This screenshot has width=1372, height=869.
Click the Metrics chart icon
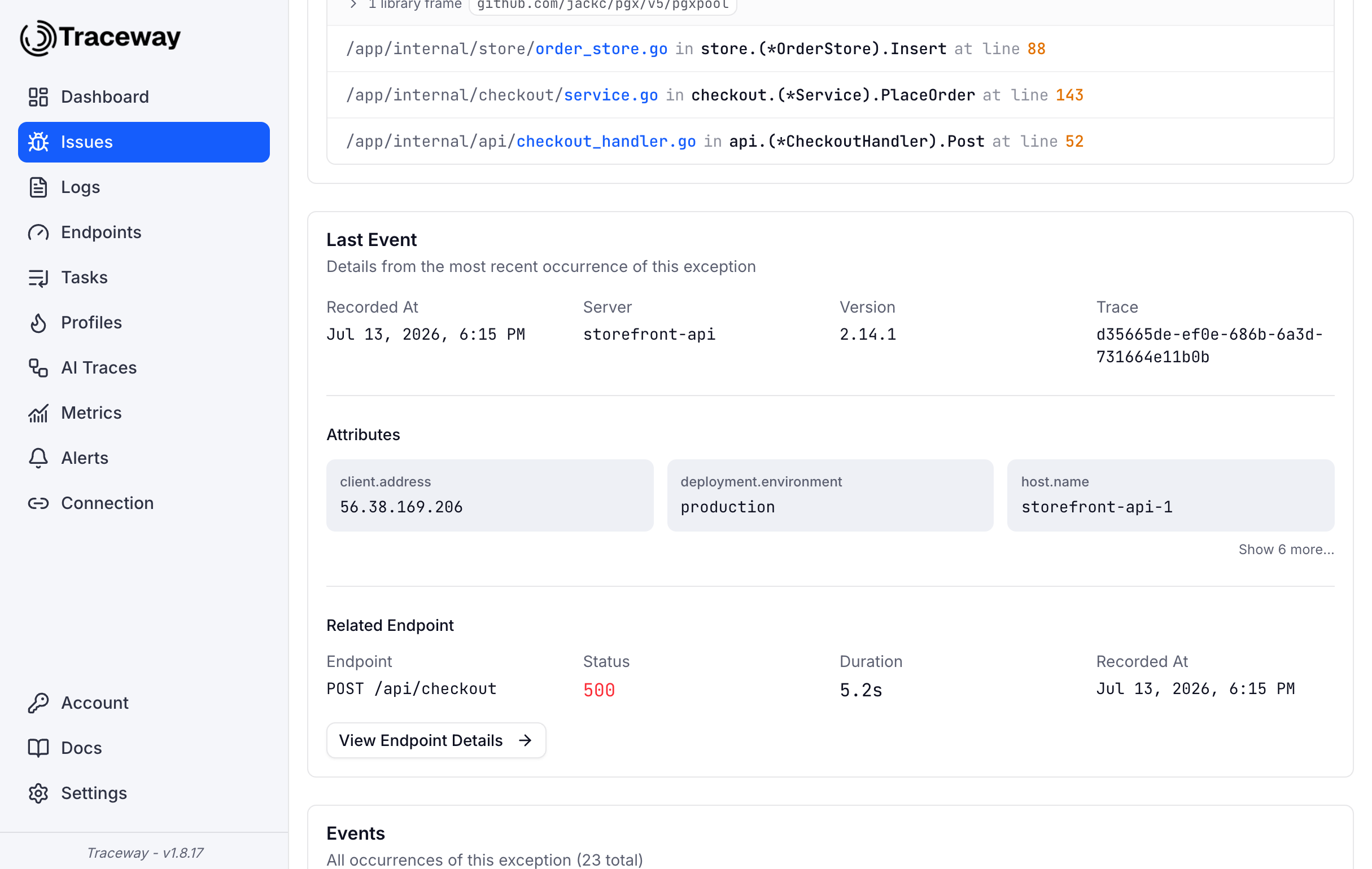(38, 413)
